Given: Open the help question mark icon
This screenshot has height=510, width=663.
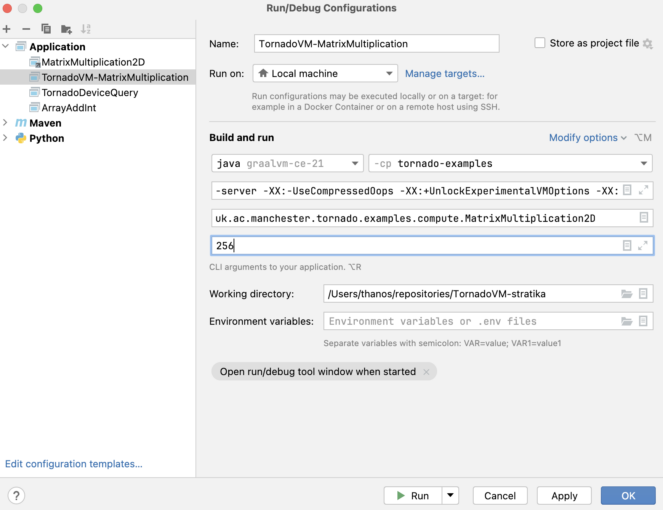Looking at the screenshot, I should [x=16, y=496].
